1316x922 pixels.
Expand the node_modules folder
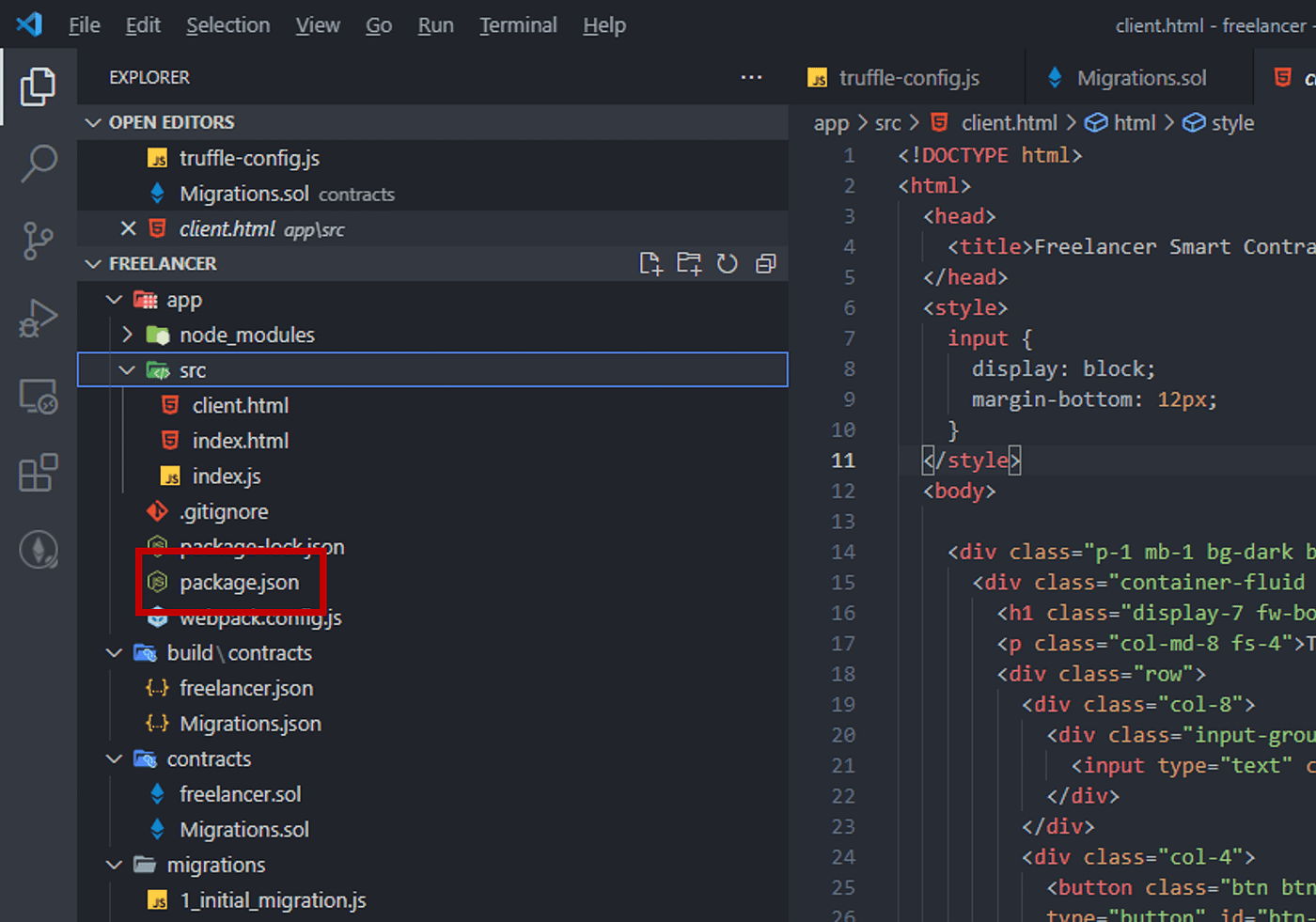[x=127, y=335]
